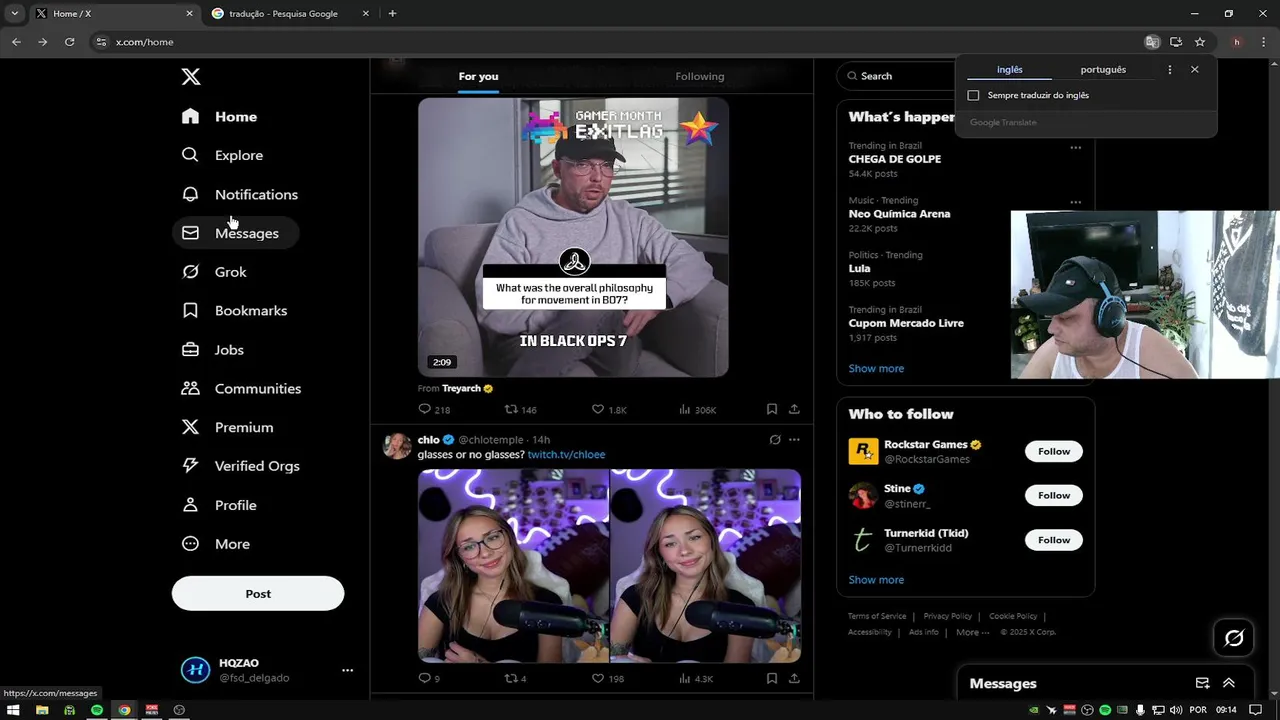Image resolution: width=1280 pixels, height=720 pixels.
Task: Compose a new message in Messages drawer
Action: (1203, 683)
